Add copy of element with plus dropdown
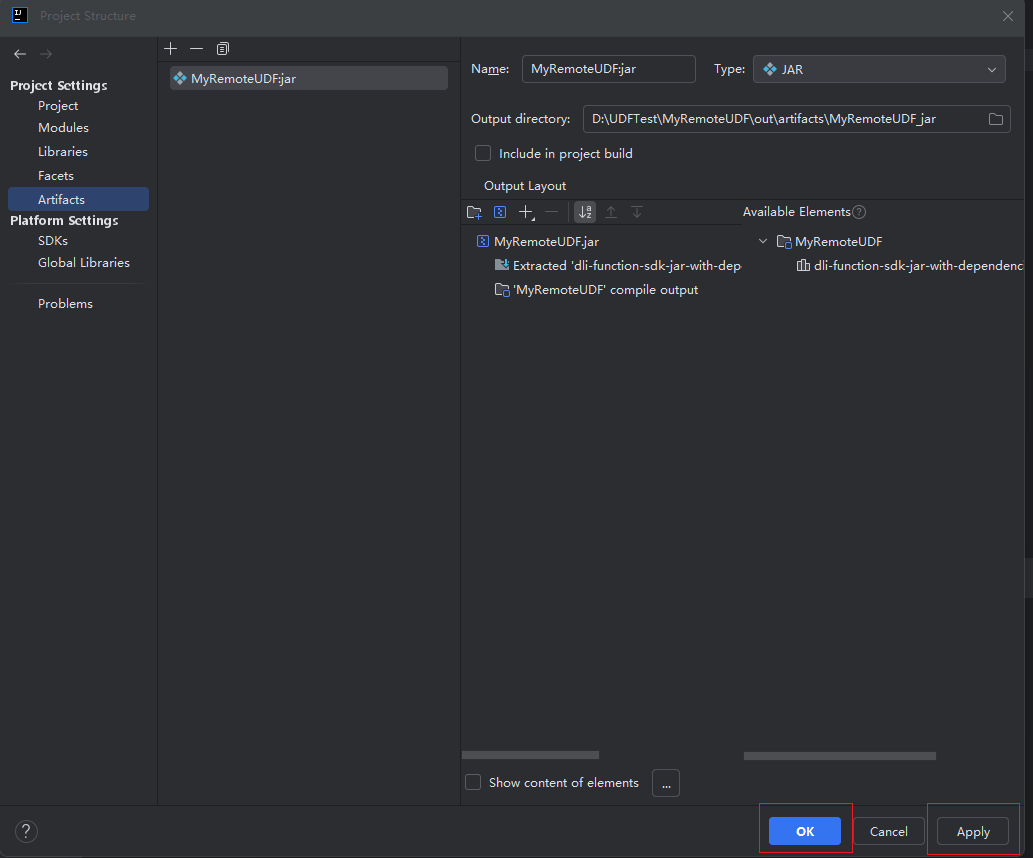1033x858 pixels. point(526,212)
